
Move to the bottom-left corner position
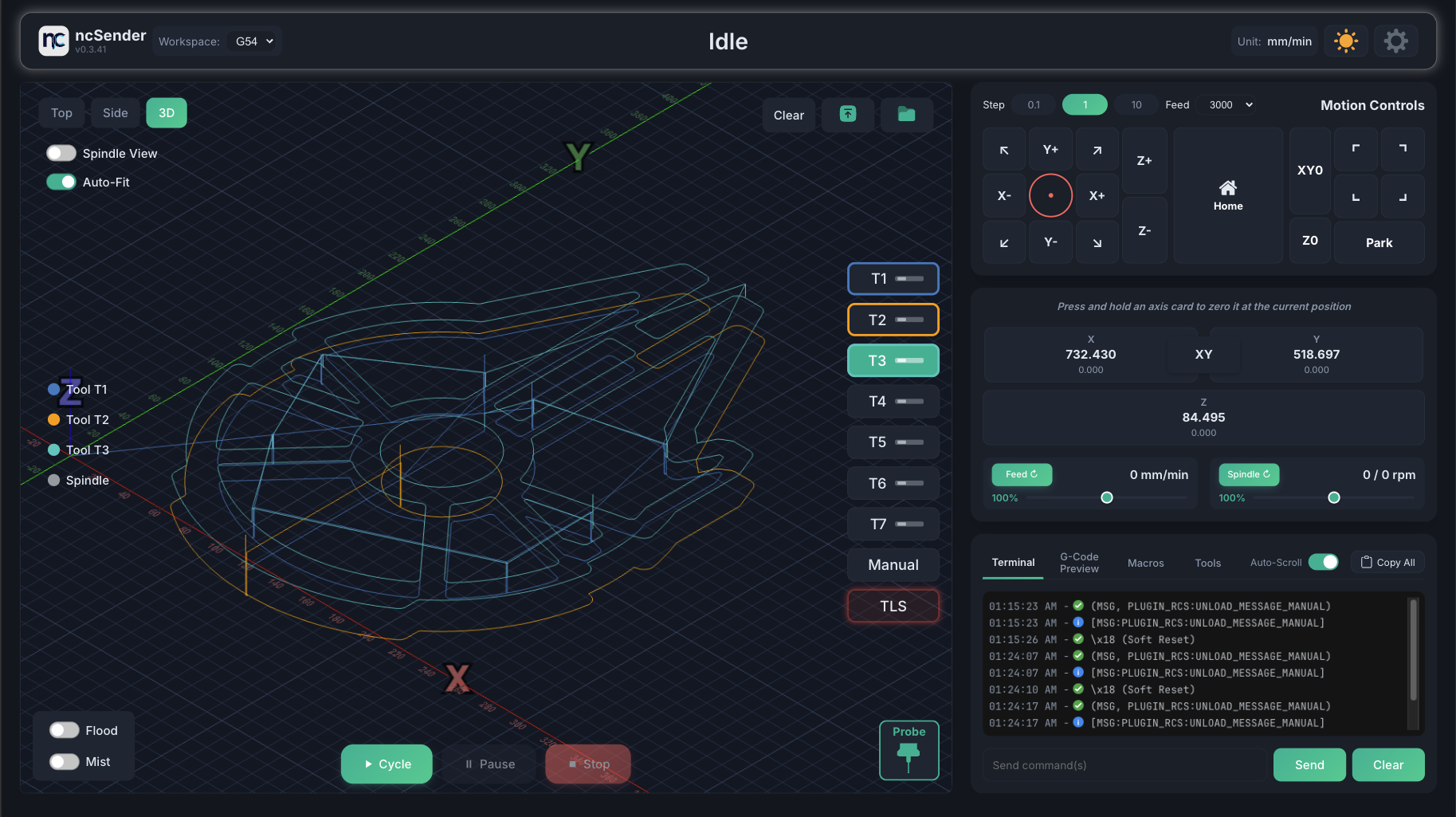[x=1356, y=197]
